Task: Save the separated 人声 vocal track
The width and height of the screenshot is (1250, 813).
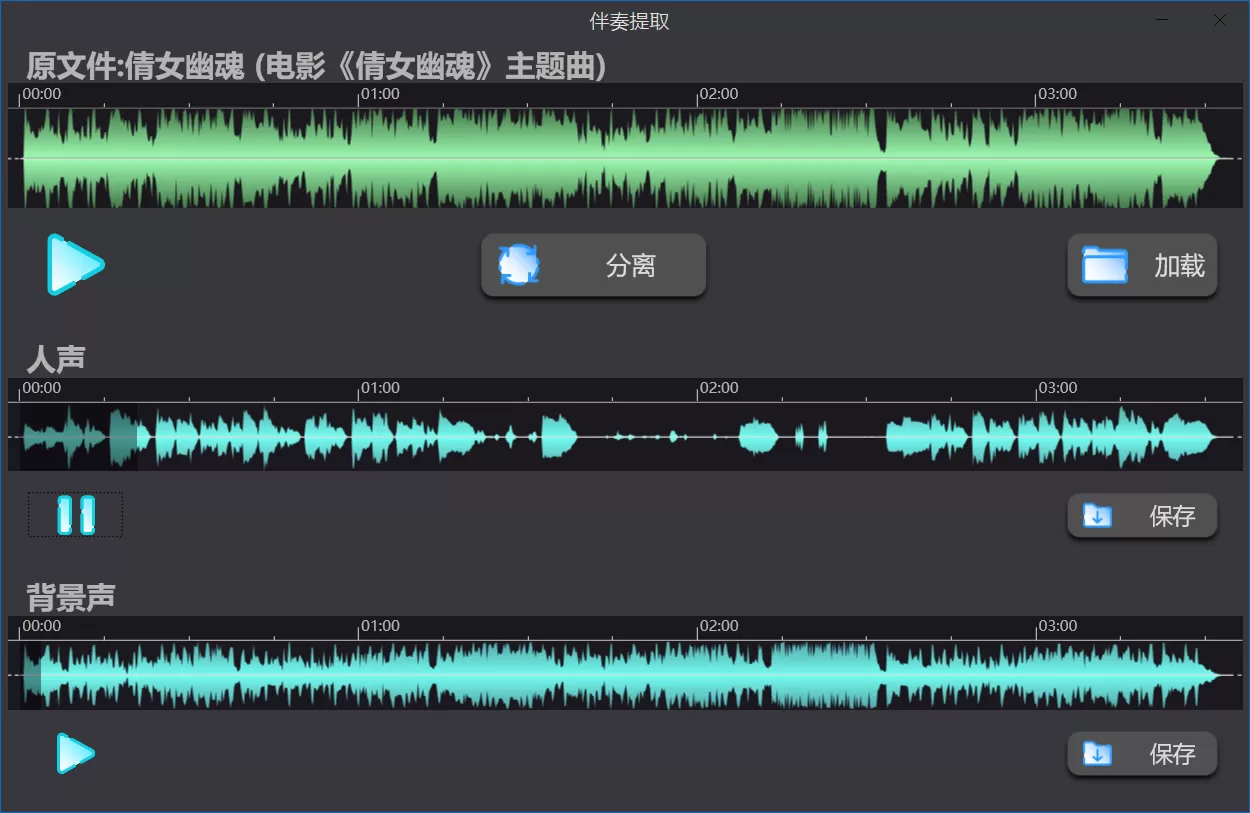Action: tap(1142, 516)
